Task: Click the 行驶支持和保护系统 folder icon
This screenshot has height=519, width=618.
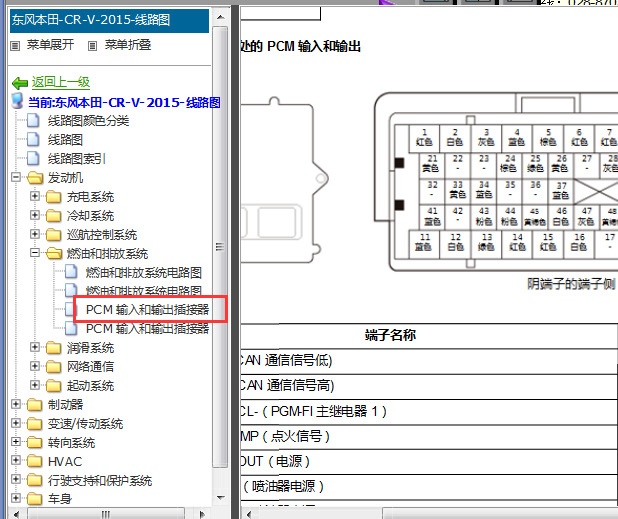Action: coord(35,480)
